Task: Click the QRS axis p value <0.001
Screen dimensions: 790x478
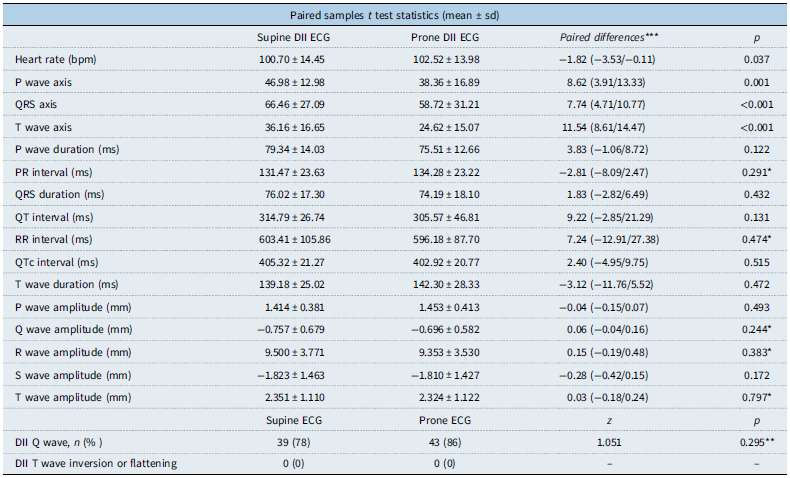Action: (756, 105)
